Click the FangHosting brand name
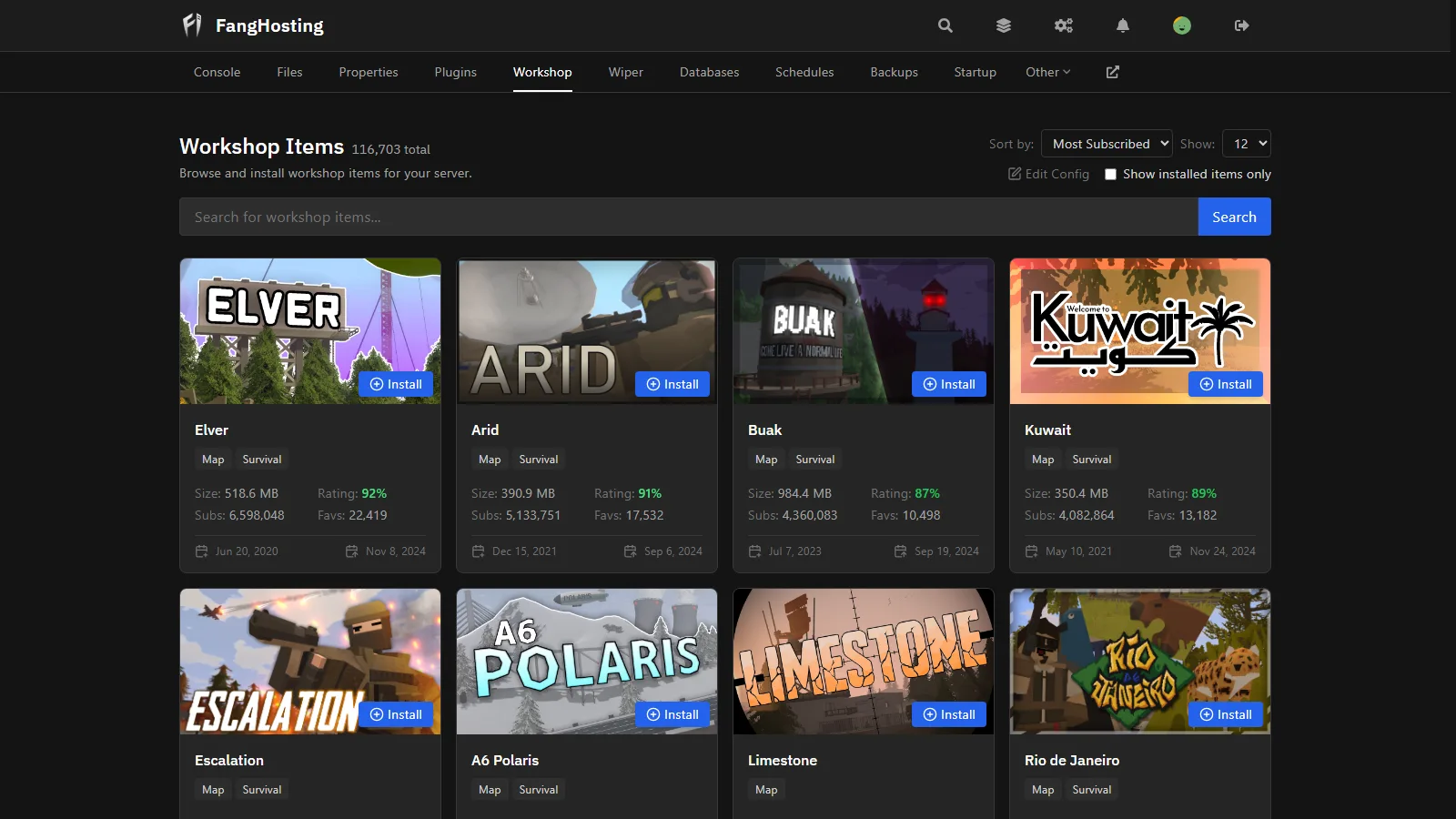The height and width of the screenshot is (819, 1456). [269, 25]
